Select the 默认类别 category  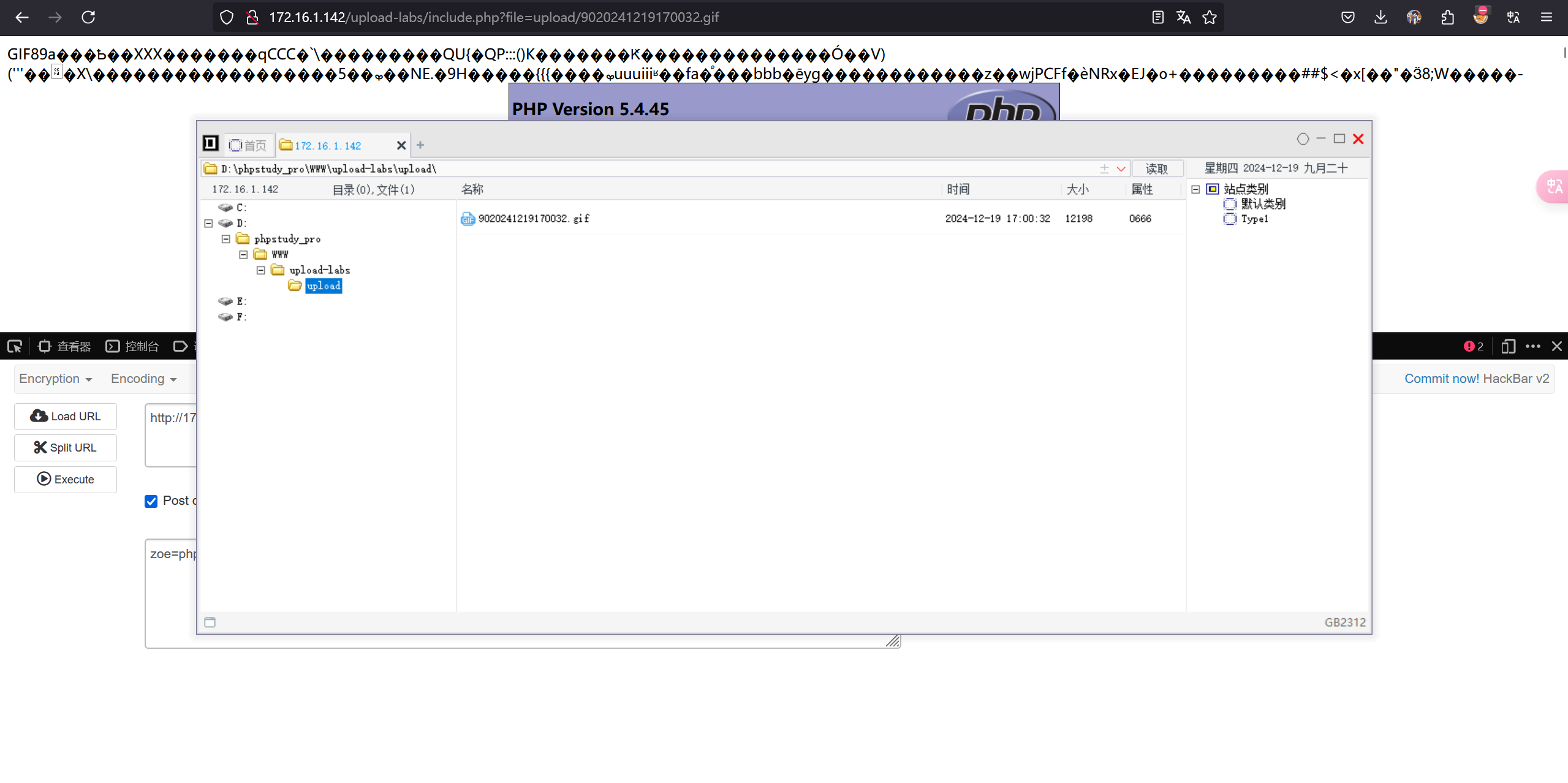tap(1263, 204)
